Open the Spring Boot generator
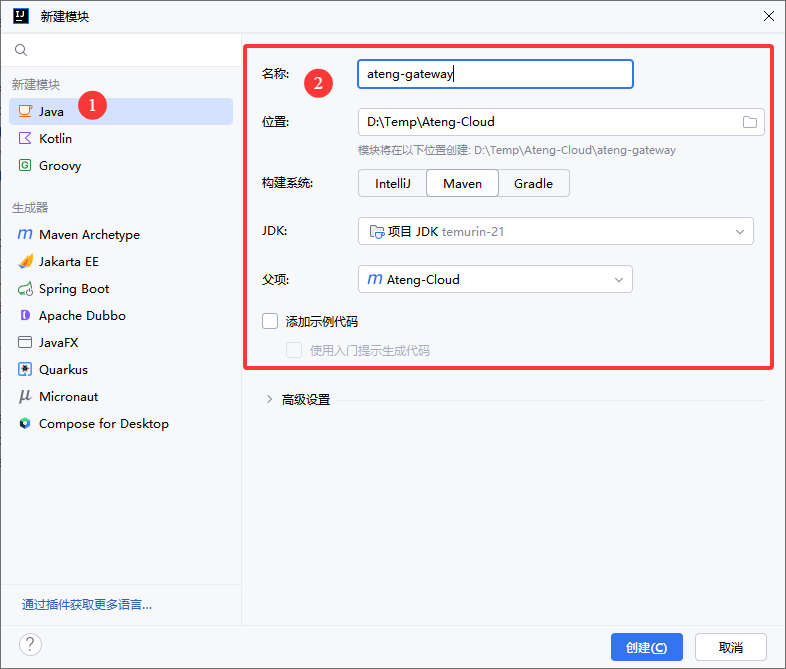Screen dimensions: 786x669 [x=73, y=289]
